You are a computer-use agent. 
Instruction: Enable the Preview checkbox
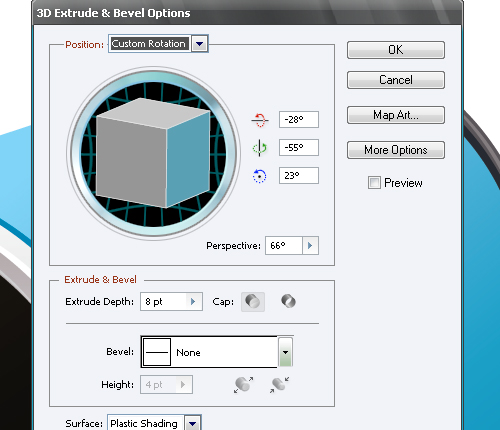(x=374, y=183)
